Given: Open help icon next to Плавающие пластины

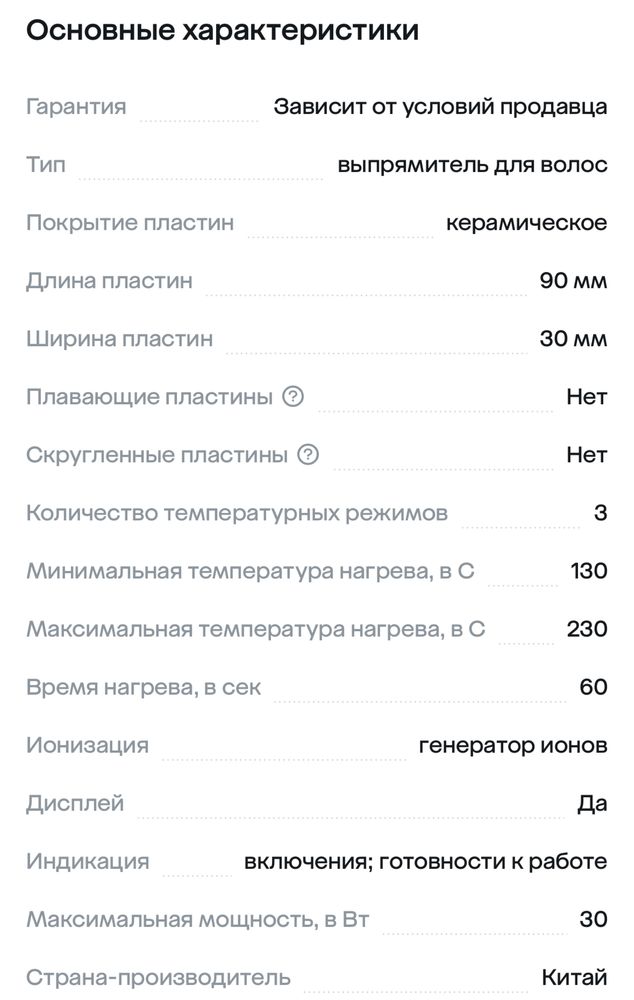Looking at the screenshot, I should [293, 397].
